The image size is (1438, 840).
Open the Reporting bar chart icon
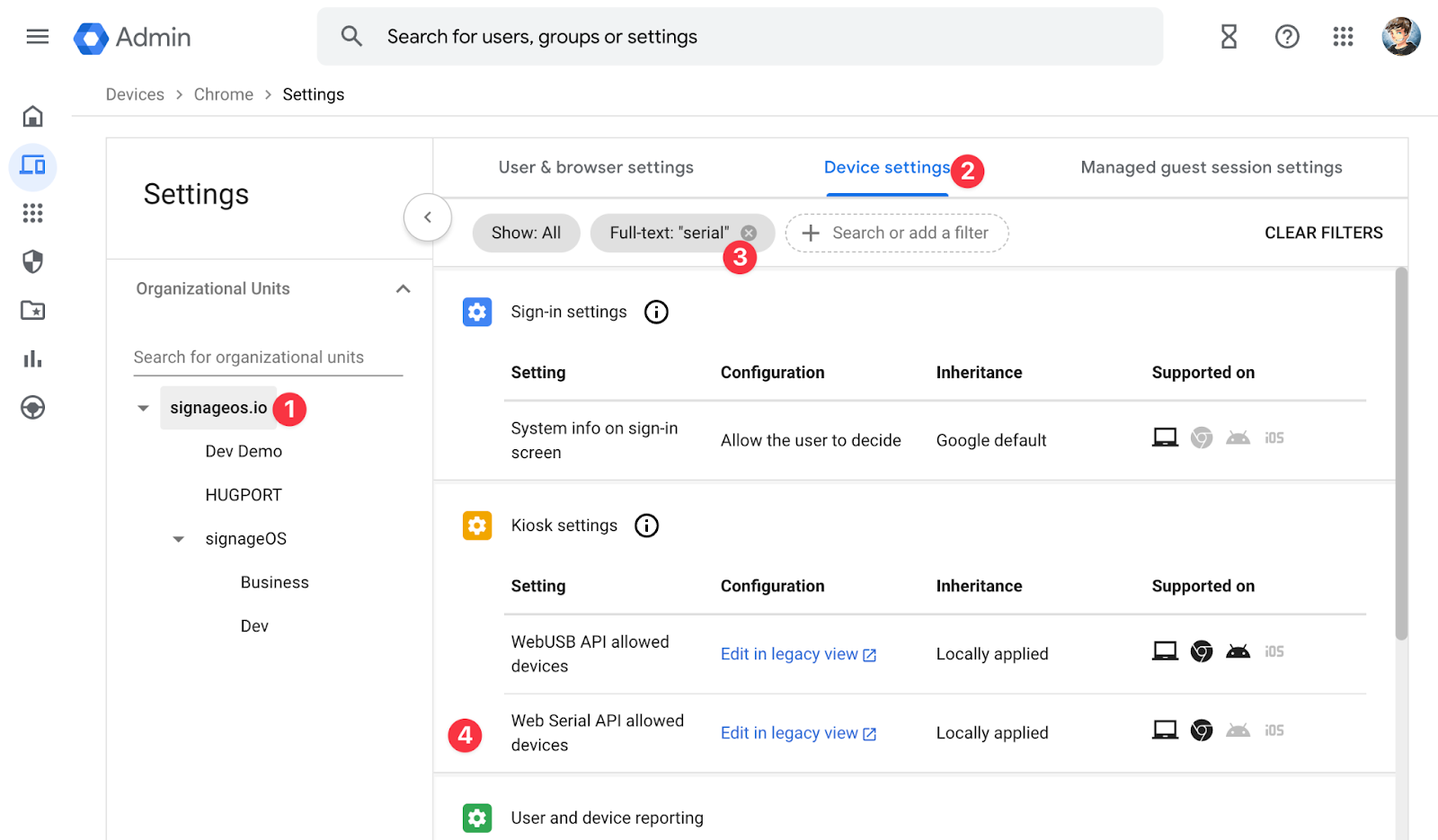[33, 359]
